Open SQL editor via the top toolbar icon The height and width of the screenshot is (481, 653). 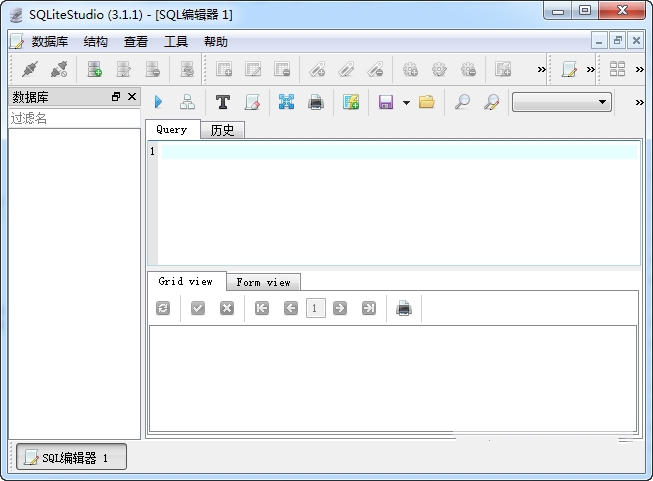pos(569,69)
